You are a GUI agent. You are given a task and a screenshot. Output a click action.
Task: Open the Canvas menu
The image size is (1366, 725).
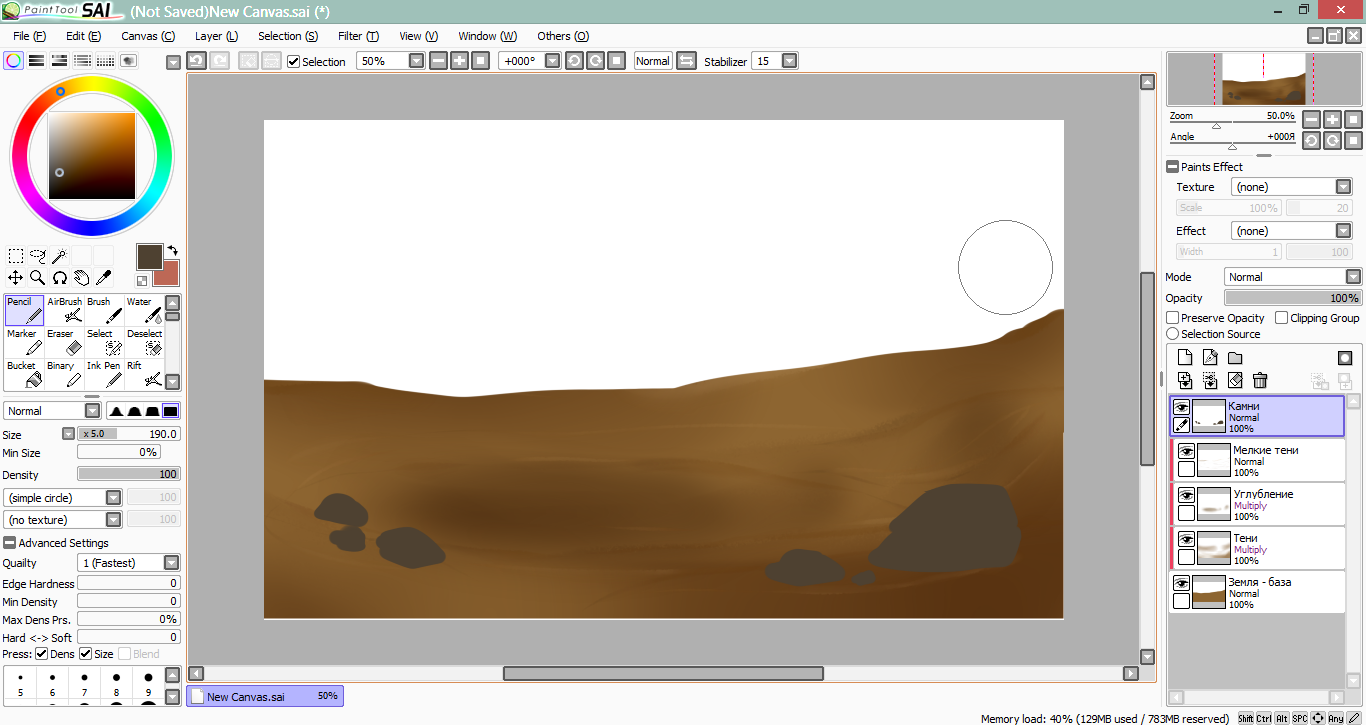pos(147,36)
